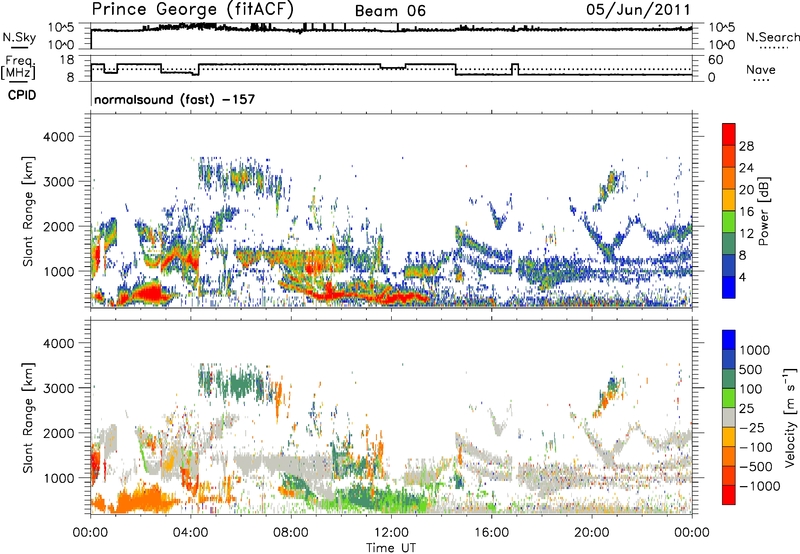
Task: Click the '12:00' time tick label
Action: (x=391, y=533)
